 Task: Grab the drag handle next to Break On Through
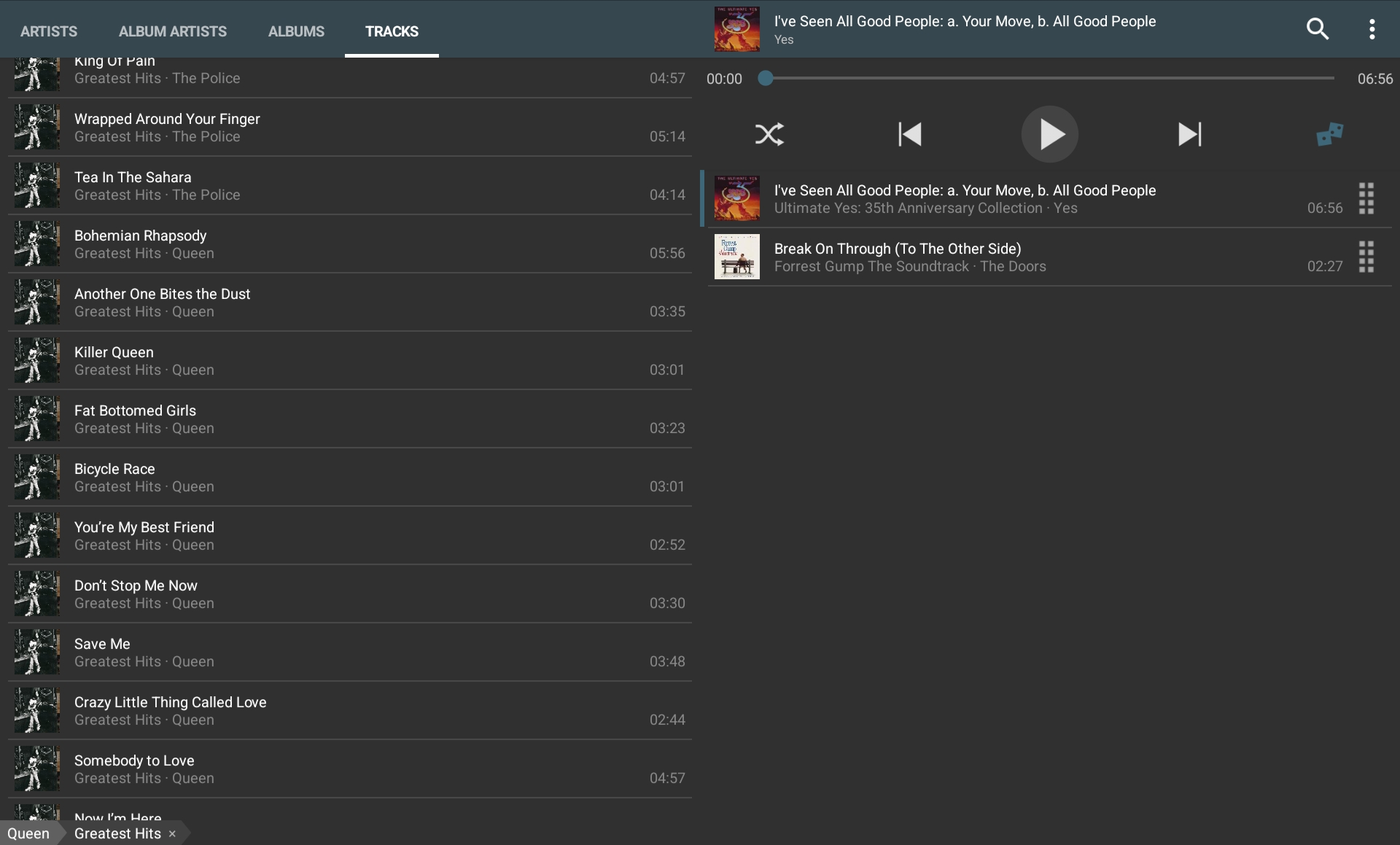pos(1365,256)
